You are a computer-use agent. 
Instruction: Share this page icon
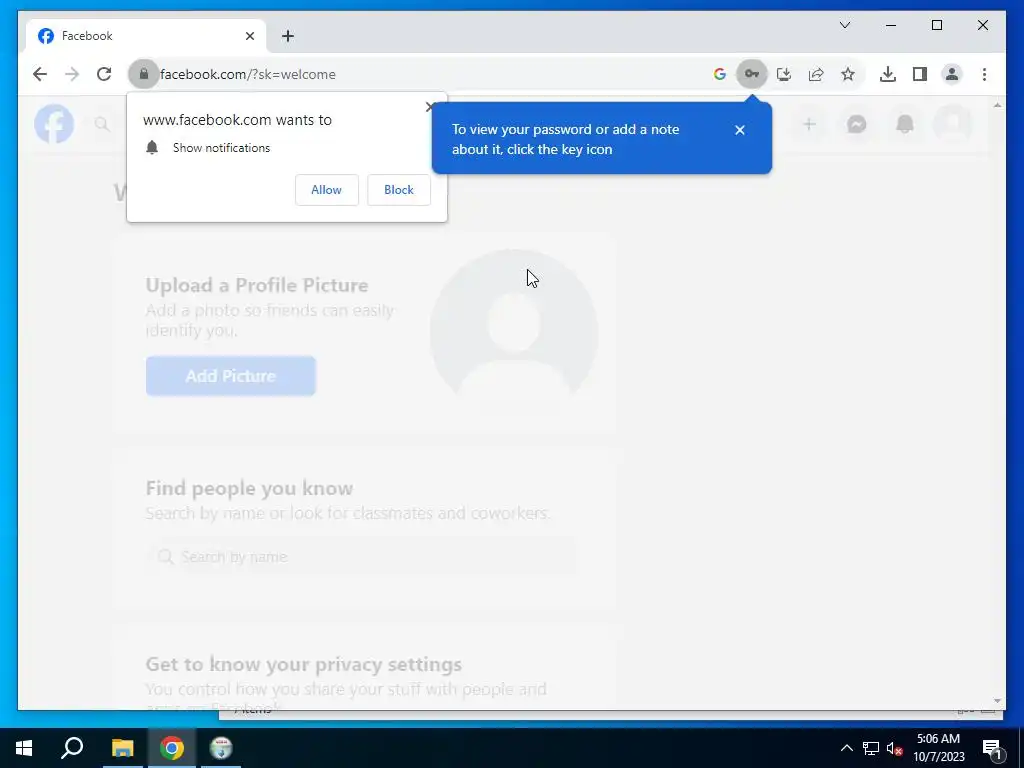point(816,74)
